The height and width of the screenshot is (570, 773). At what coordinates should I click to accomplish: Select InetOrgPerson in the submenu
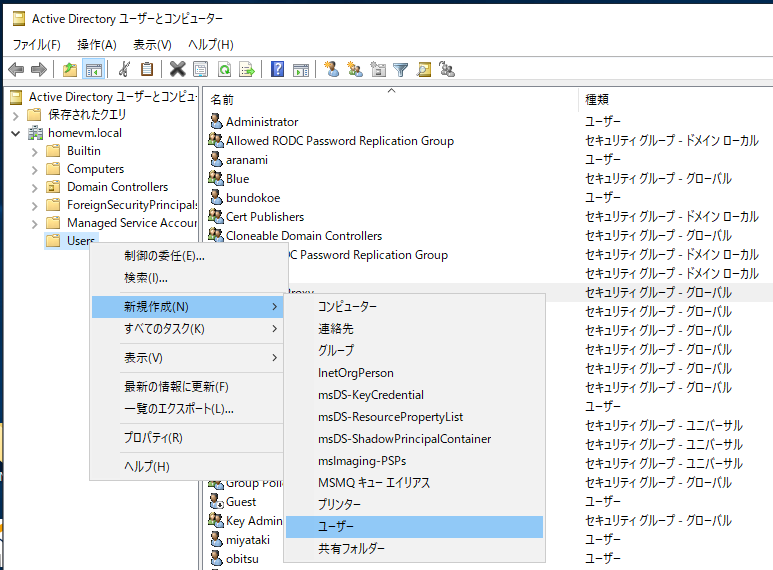click(414, 373)
